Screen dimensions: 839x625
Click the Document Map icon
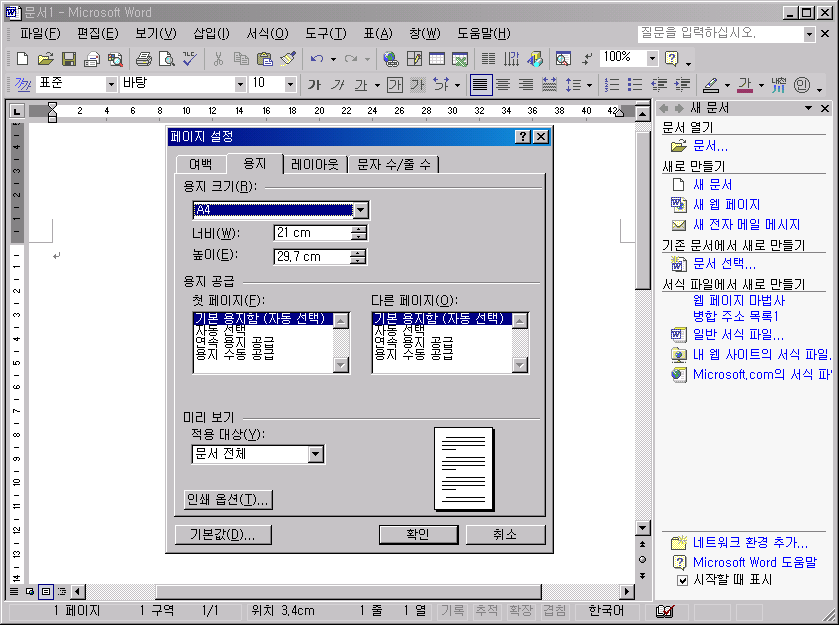click(563, 58)
